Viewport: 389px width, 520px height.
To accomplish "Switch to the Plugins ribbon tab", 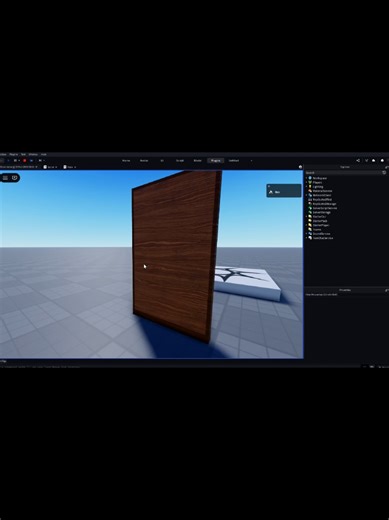I will pyautogui.click(x=215, y=161).
